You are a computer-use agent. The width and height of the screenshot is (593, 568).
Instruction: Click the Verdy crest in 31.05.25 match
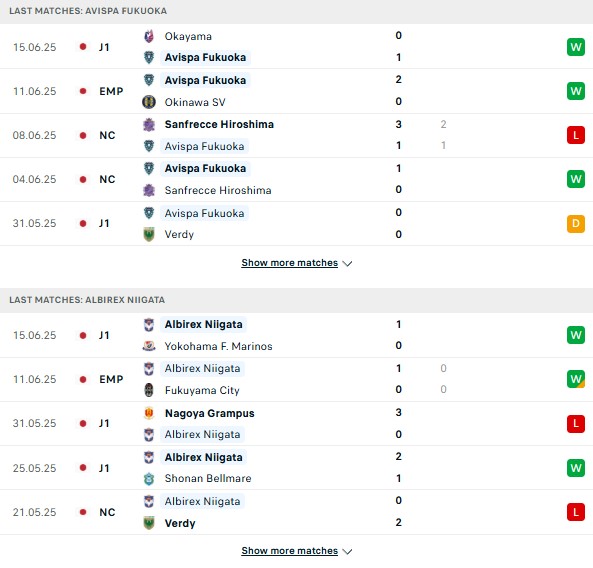(149, 234)
